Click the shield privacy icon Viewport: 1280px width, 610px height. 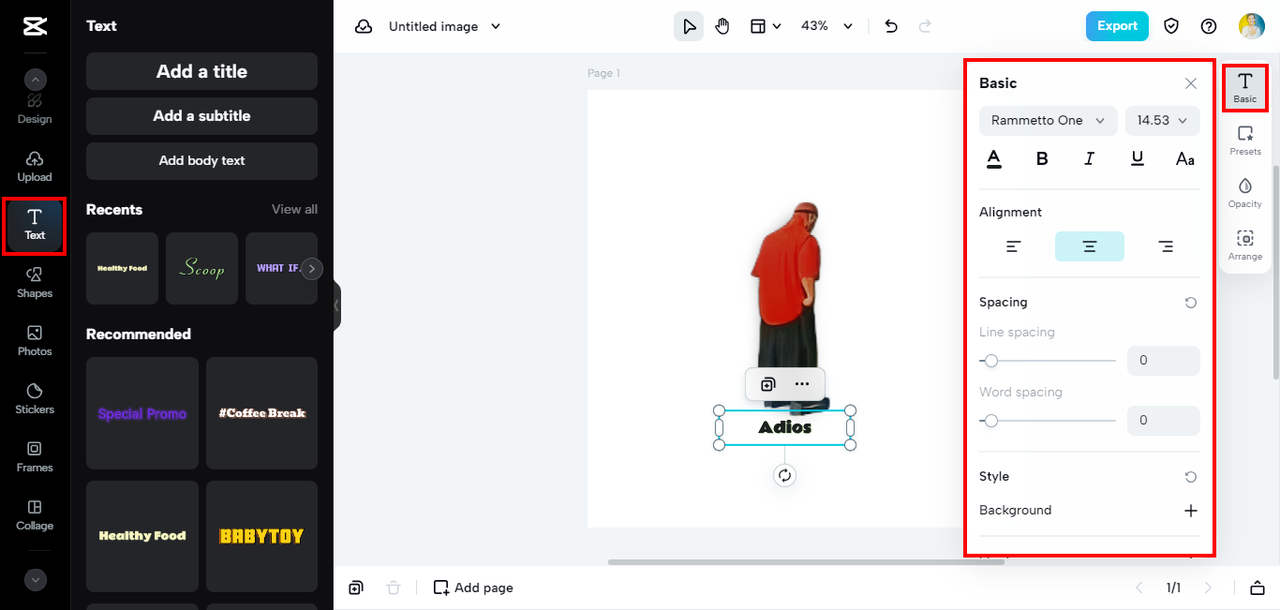[1171, 27]
